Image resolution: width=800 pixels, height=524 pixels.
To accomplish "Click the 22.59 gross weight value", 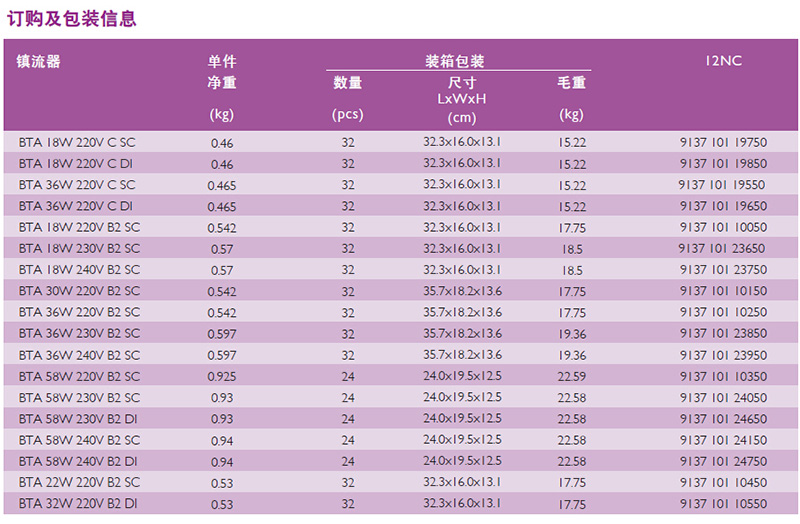I will [571, 376].
